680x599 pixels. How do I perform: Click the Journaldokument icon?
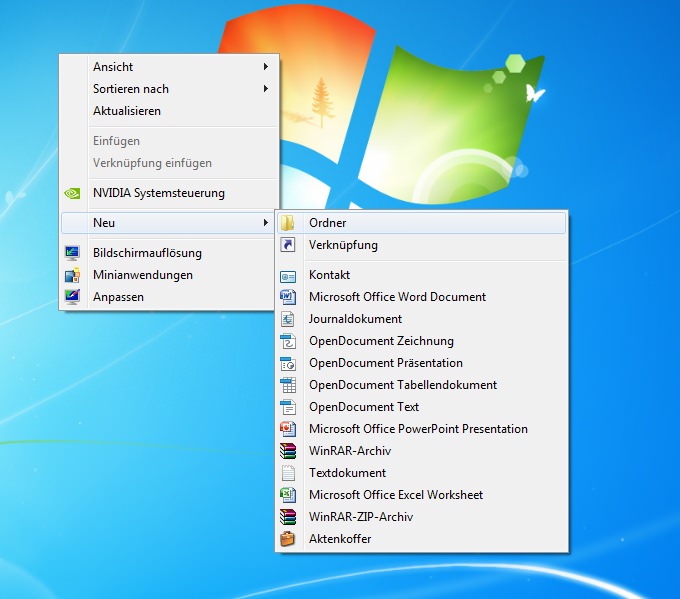288,319
